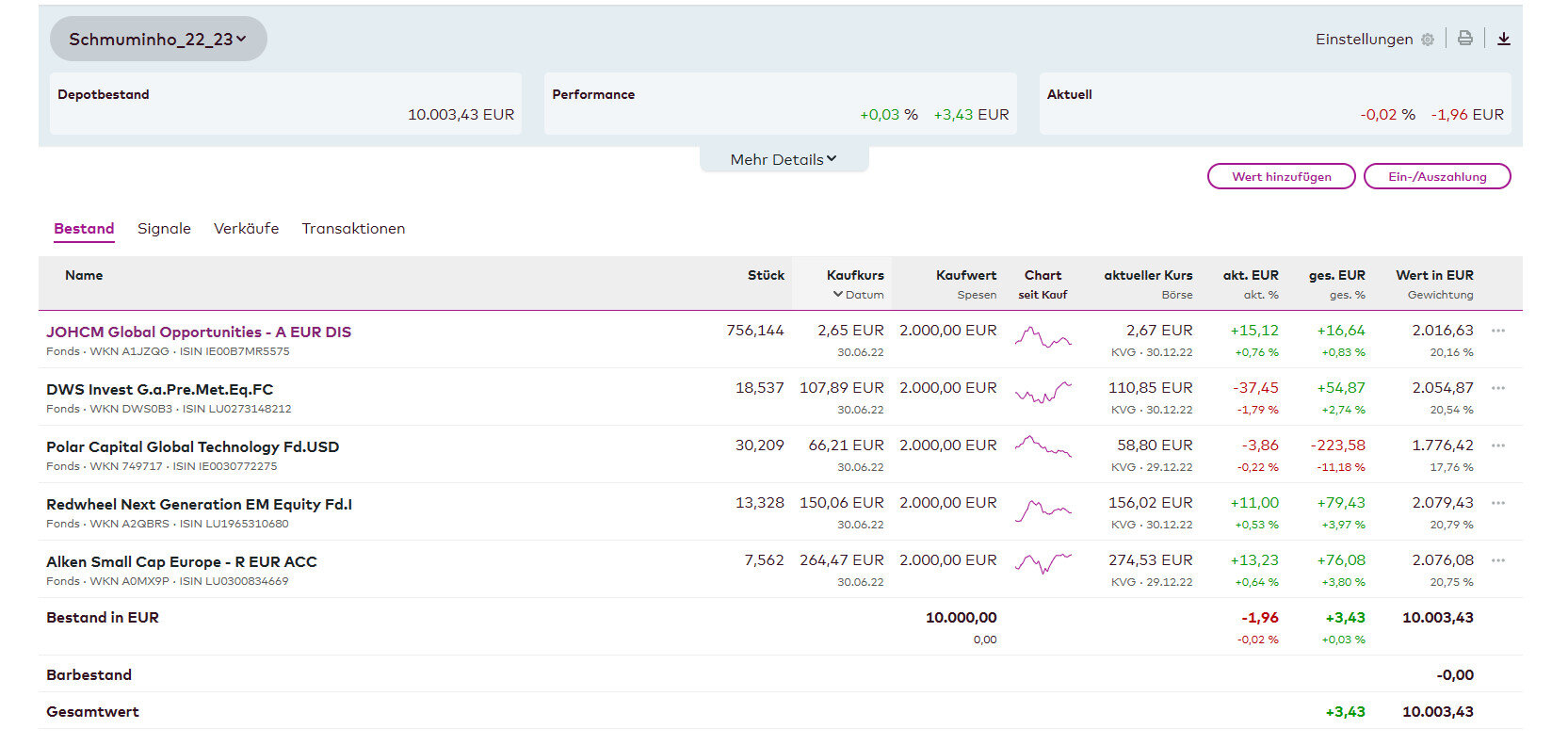Screen dimensions: 1568x745
Task: Click the Wert hinzufügen button
Action: 1281,176
